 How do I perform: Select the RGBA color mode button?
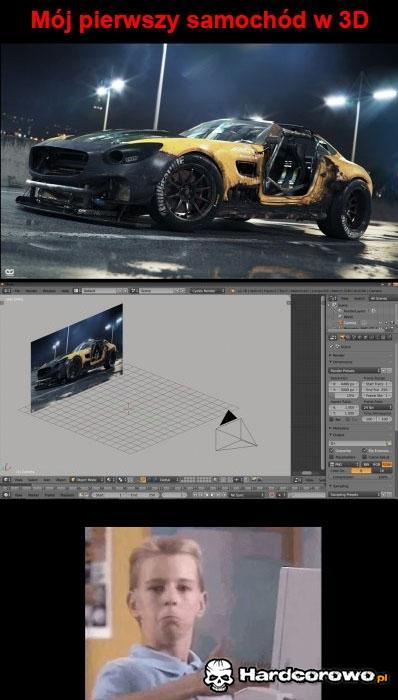[x=387, y=464]
